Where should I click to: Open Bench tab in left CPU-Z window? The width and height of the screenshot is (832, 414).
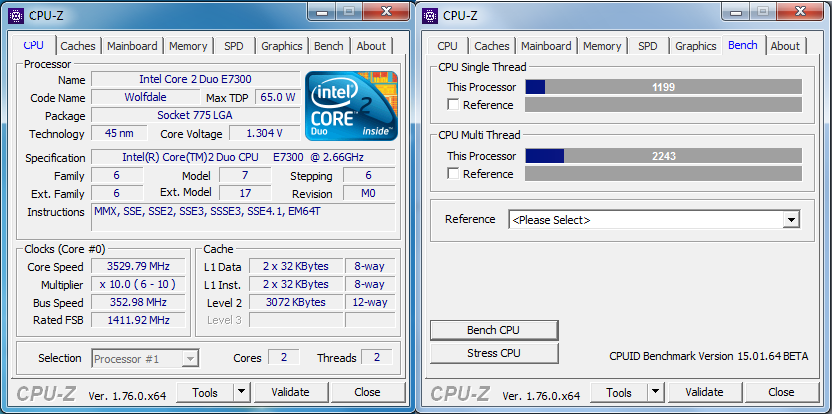pos(328,46)
